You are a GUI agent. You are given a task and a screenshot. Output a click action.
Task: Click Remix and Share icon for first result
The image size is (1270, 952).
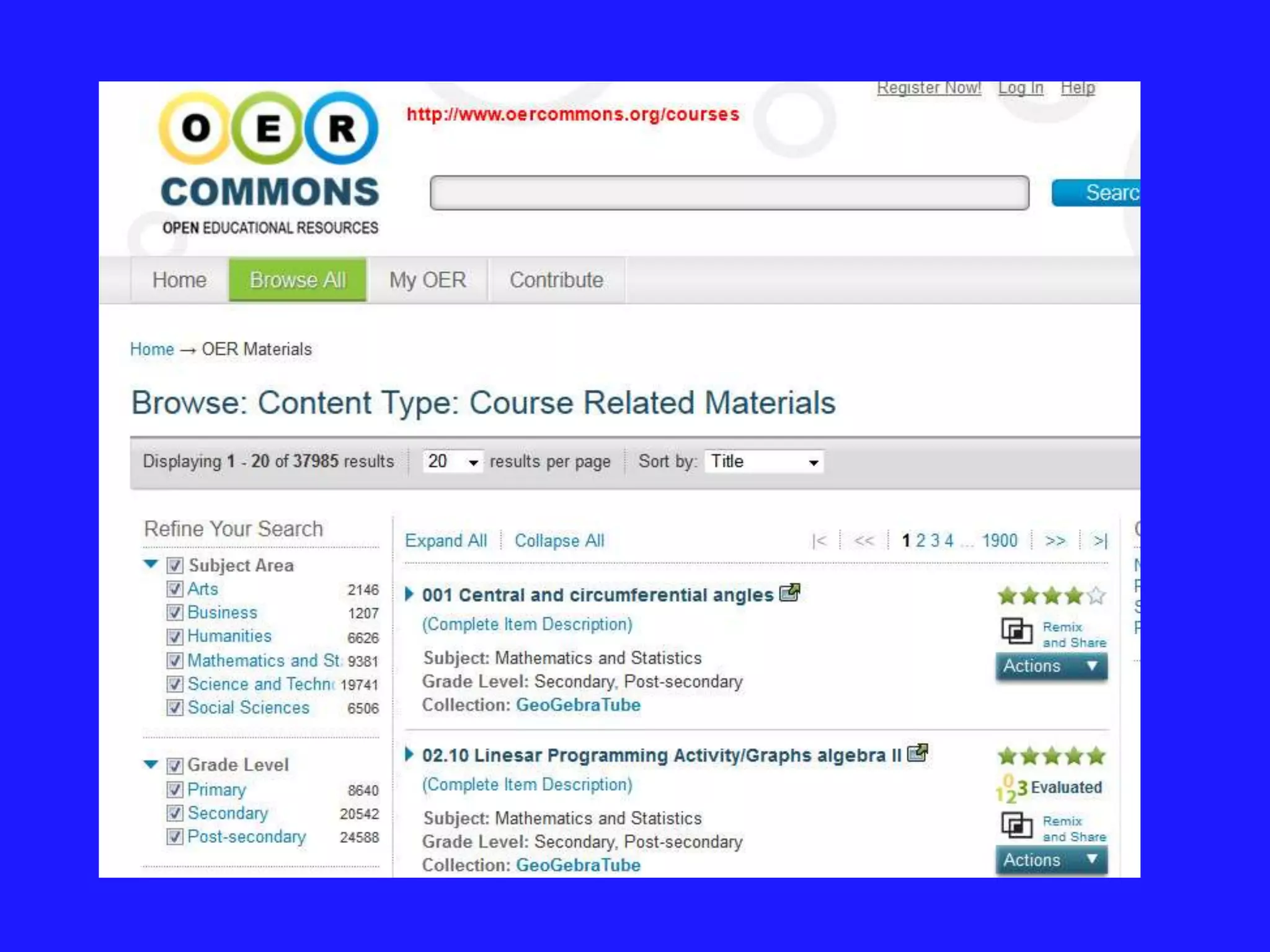[1016, 632]
